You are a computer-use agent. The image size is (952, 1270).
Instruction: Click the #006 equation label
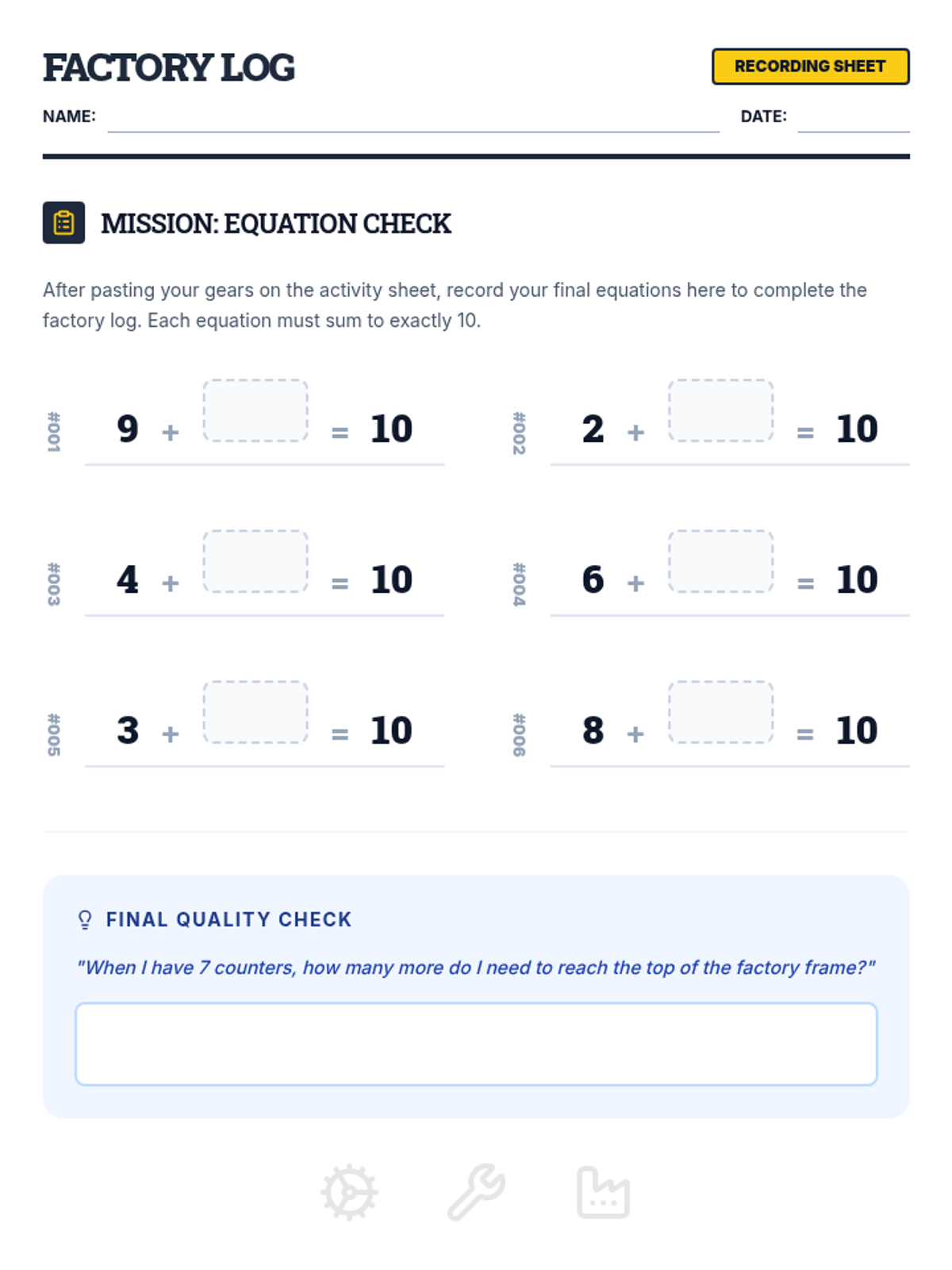coord(519,734)
